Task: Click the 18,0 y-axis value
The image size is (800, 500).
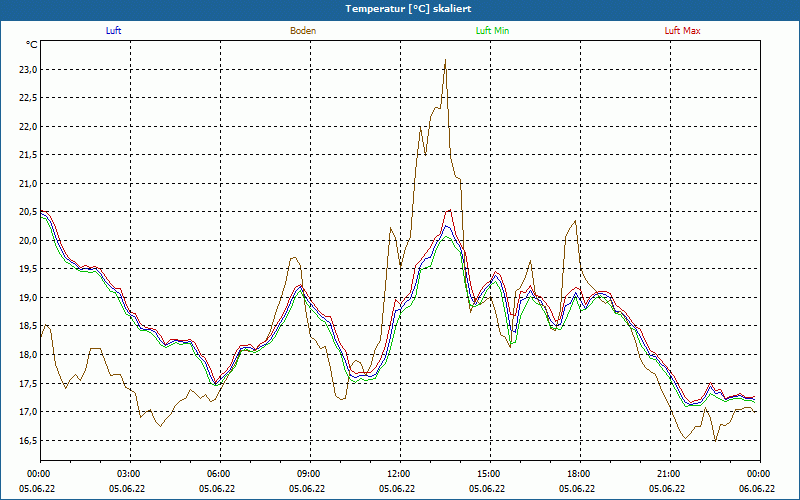Action: point(29,355)
